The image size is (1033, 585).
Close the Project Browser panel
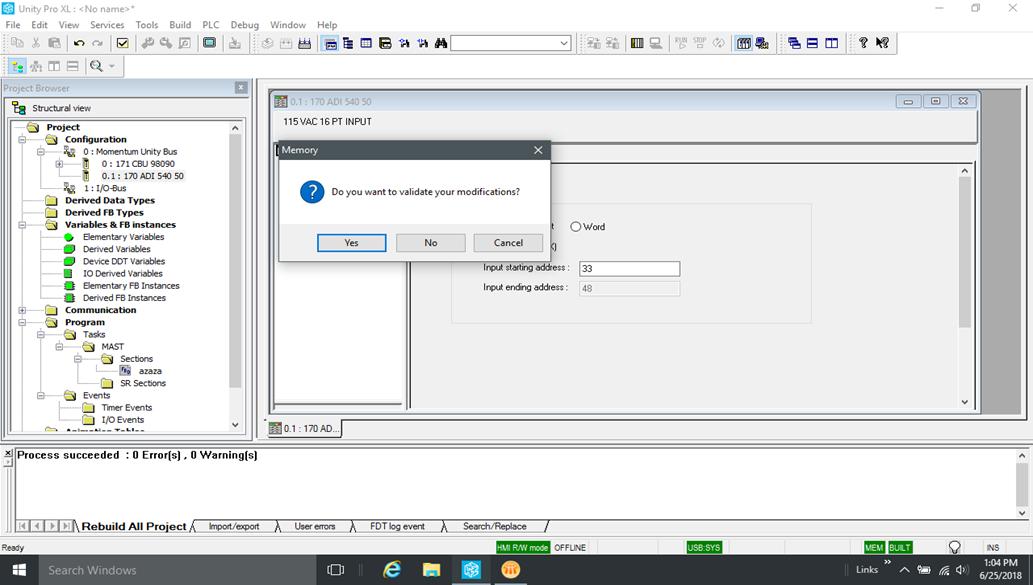(241, 87)
